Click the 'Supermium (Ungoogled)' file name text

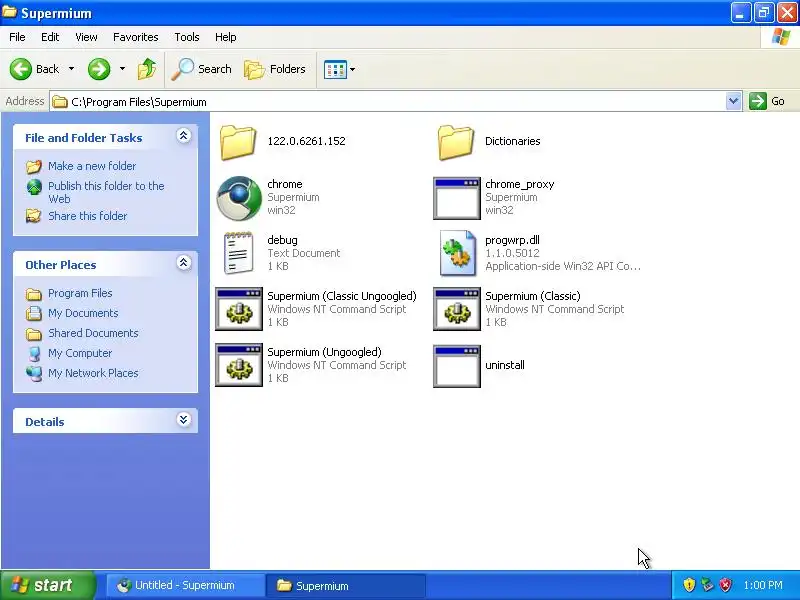324,353
